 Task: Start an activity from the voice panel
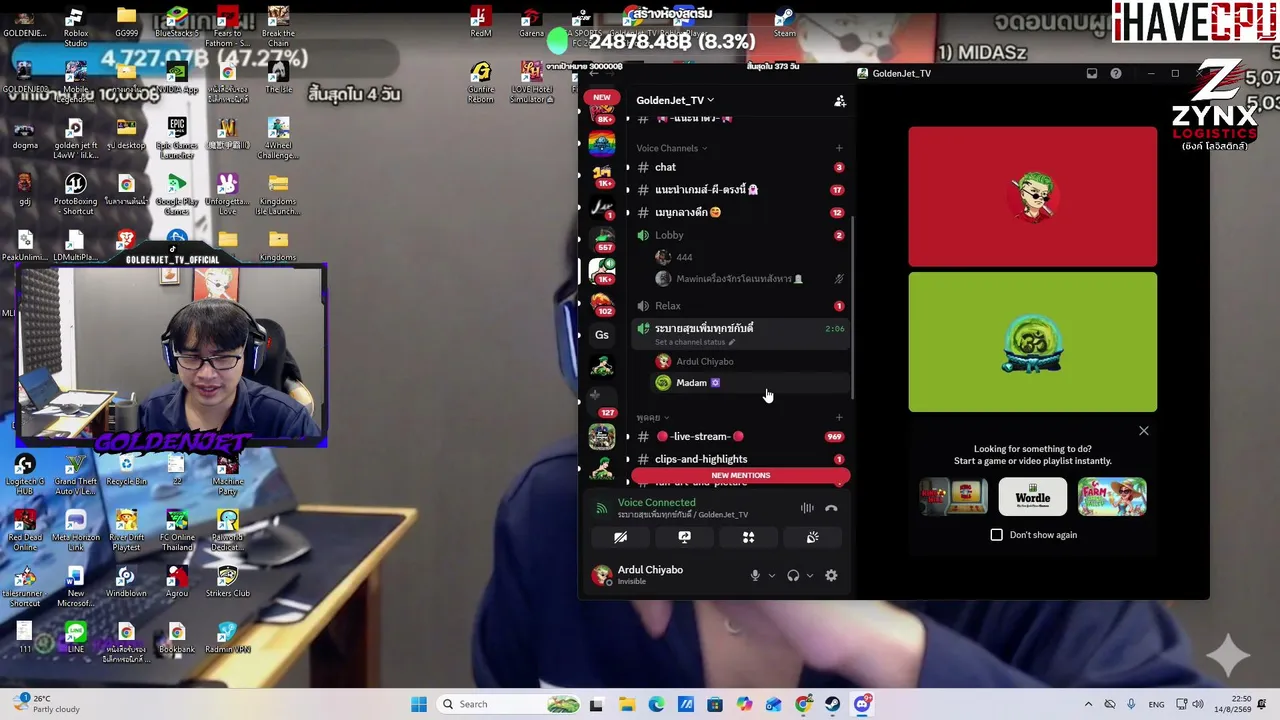tap(748, 537)
